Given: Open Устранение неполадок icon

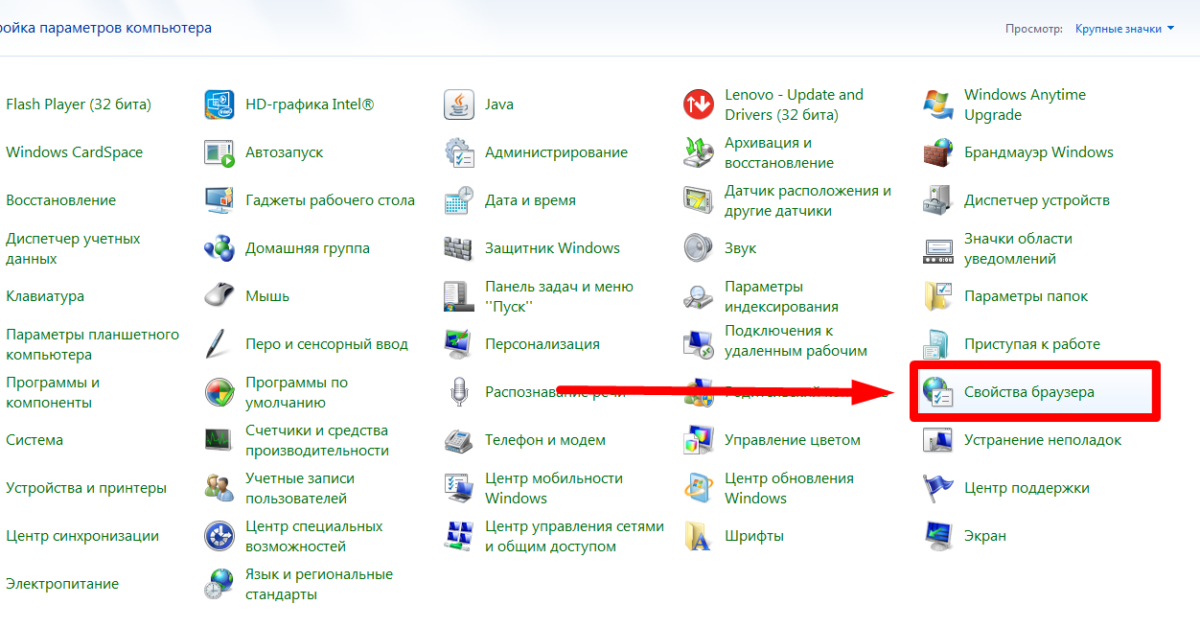Looking at the screenshot, I should (938, 440).
